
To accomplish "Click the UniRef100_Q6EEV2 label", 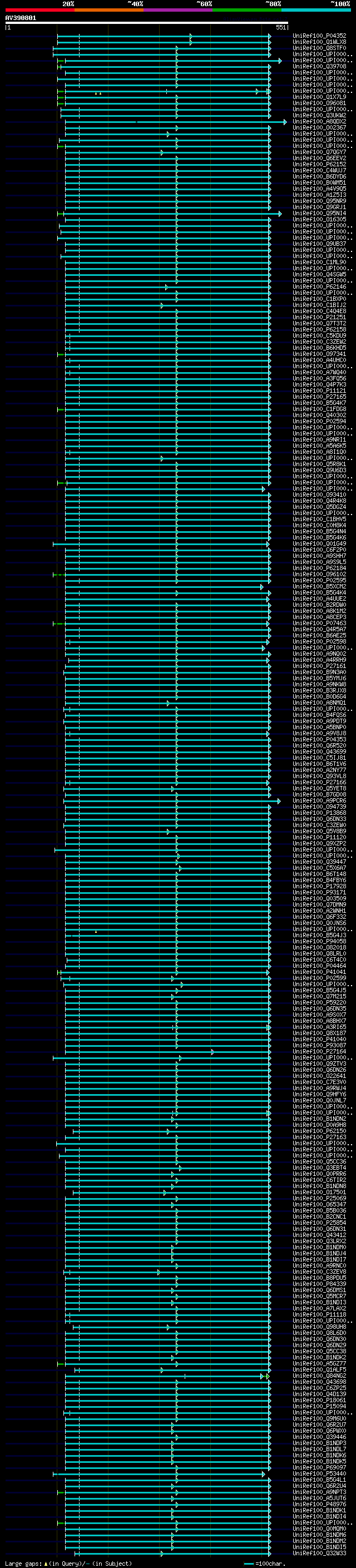I will [319, 159].
